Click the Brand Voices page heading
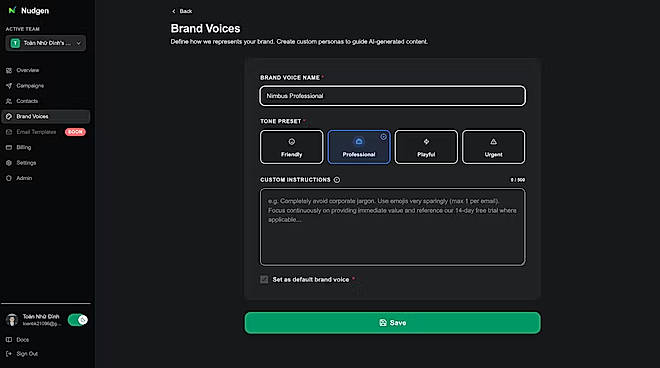The height and width of the screenshot is (368, 660). click(x=205, y=28)
